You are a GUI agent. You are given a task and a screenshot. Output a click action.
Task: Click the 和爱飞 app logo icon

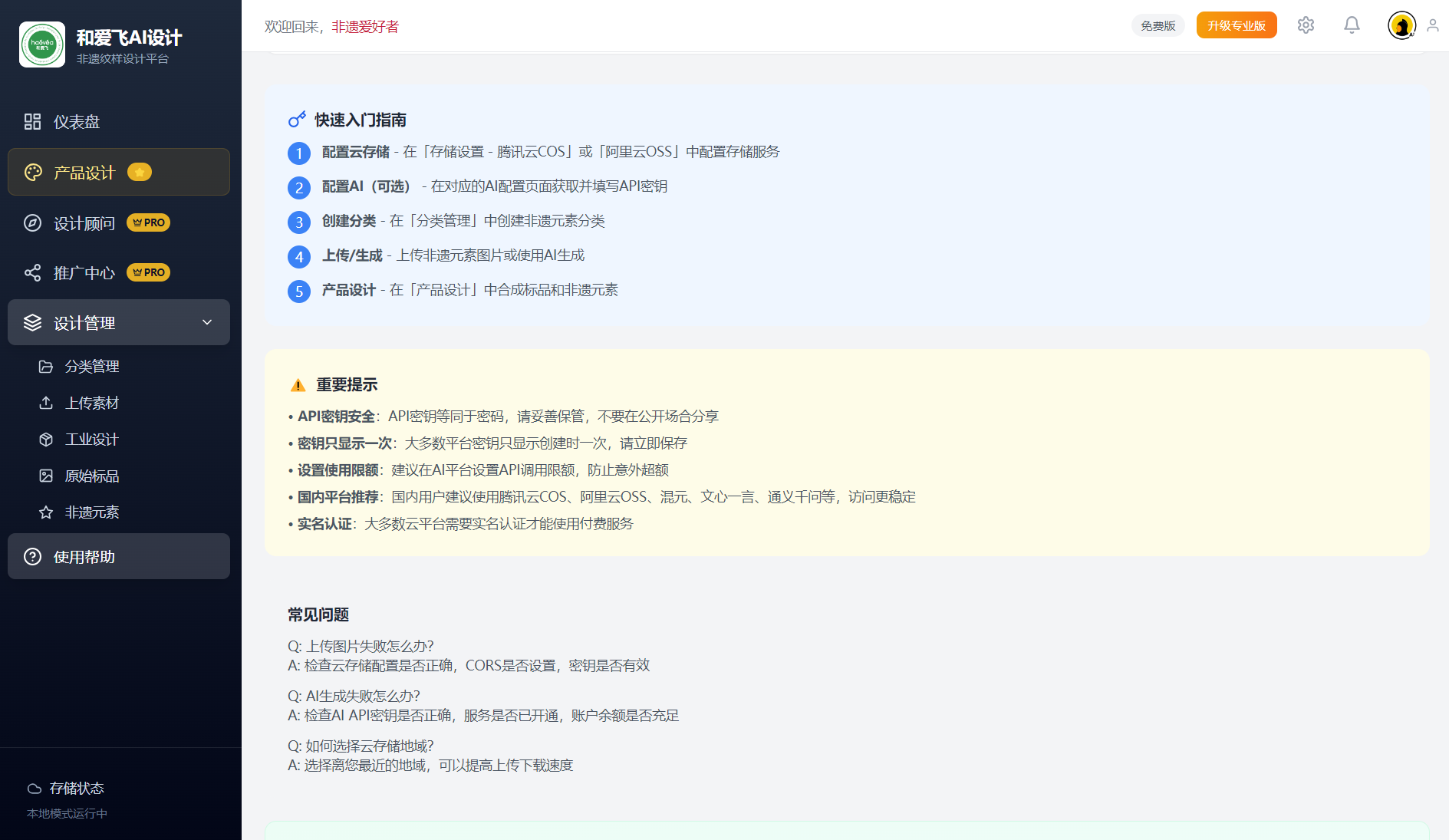42,44
